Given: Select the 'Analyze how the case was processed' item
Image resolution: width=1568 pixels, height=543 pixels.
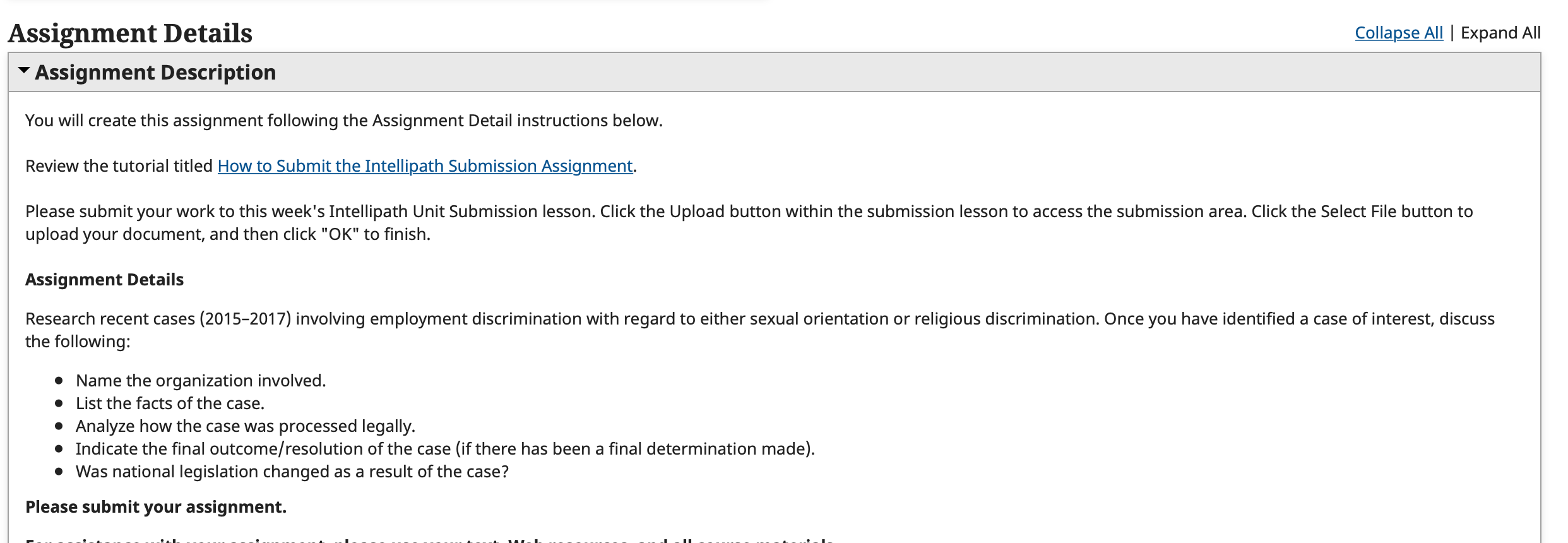Looking at the screenshot, I should [246, 426].
